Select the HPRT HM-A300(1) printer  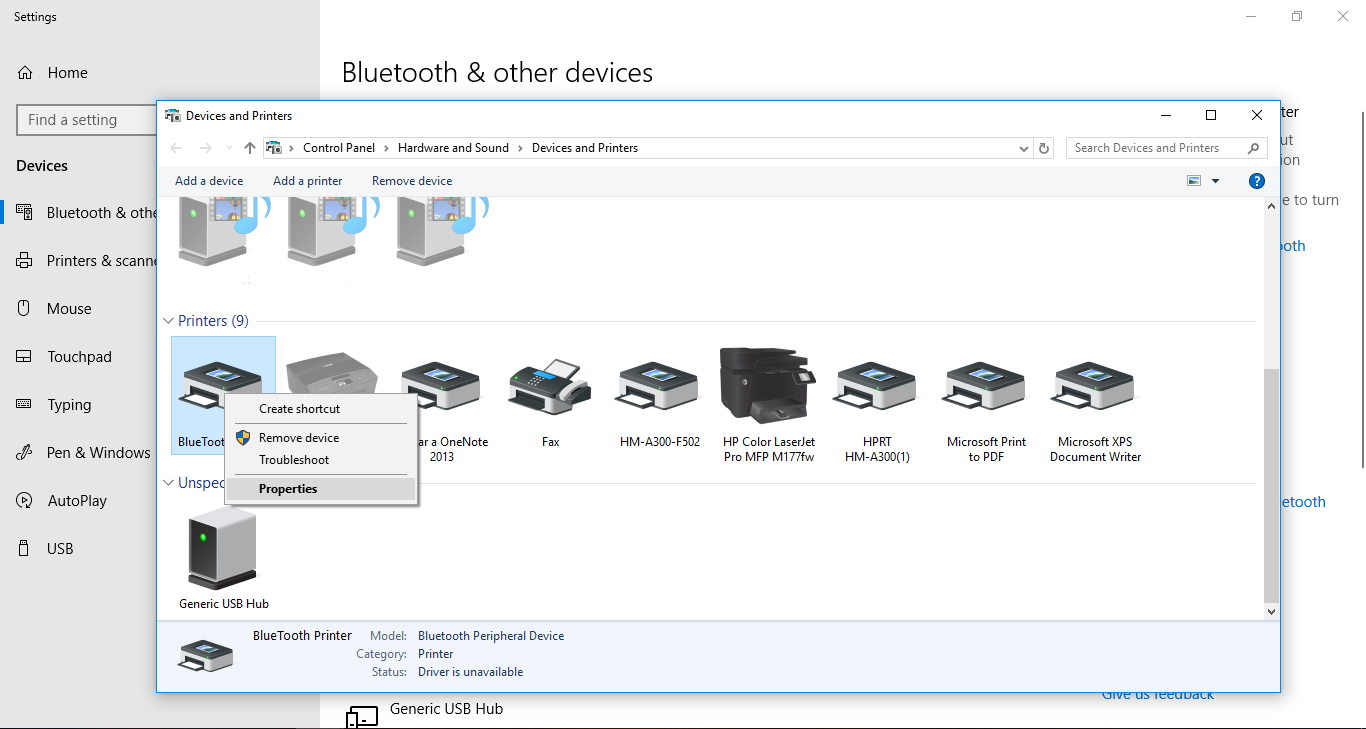coord(877,385)
